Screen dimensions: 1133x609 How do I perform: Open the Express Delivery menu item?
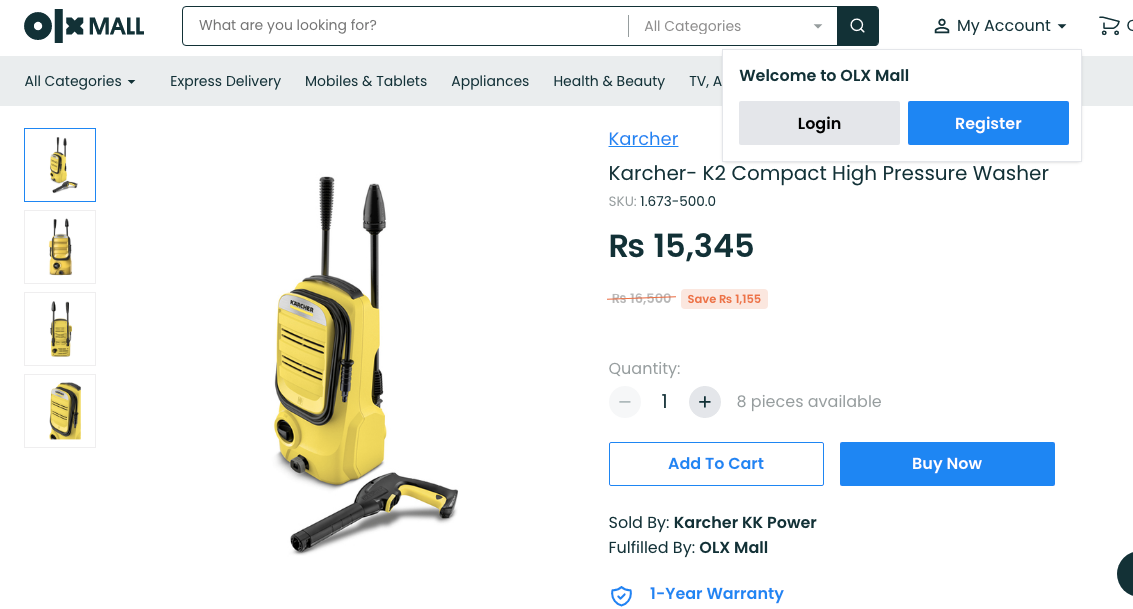(225, 81)
